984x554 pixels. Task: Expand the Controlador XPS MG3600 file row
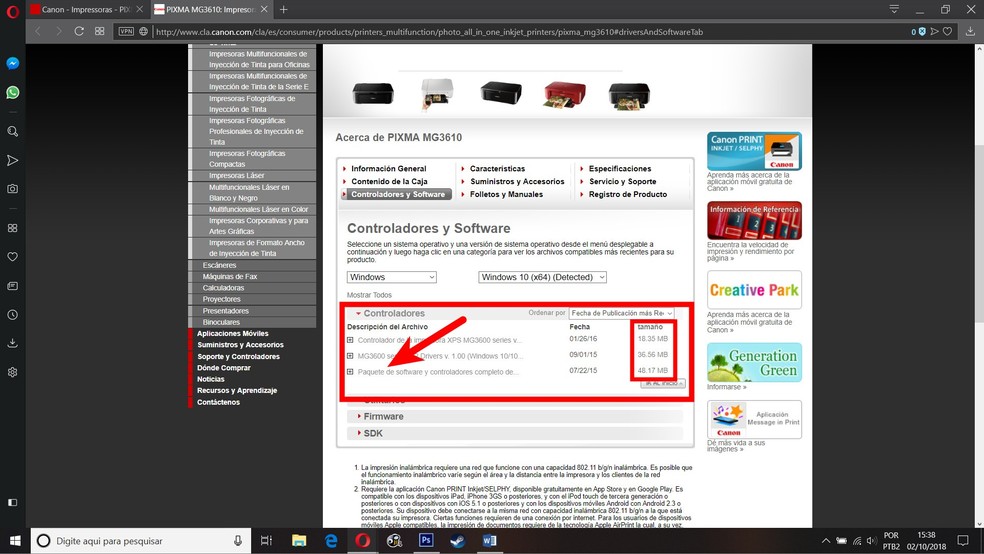pos(350,340)
